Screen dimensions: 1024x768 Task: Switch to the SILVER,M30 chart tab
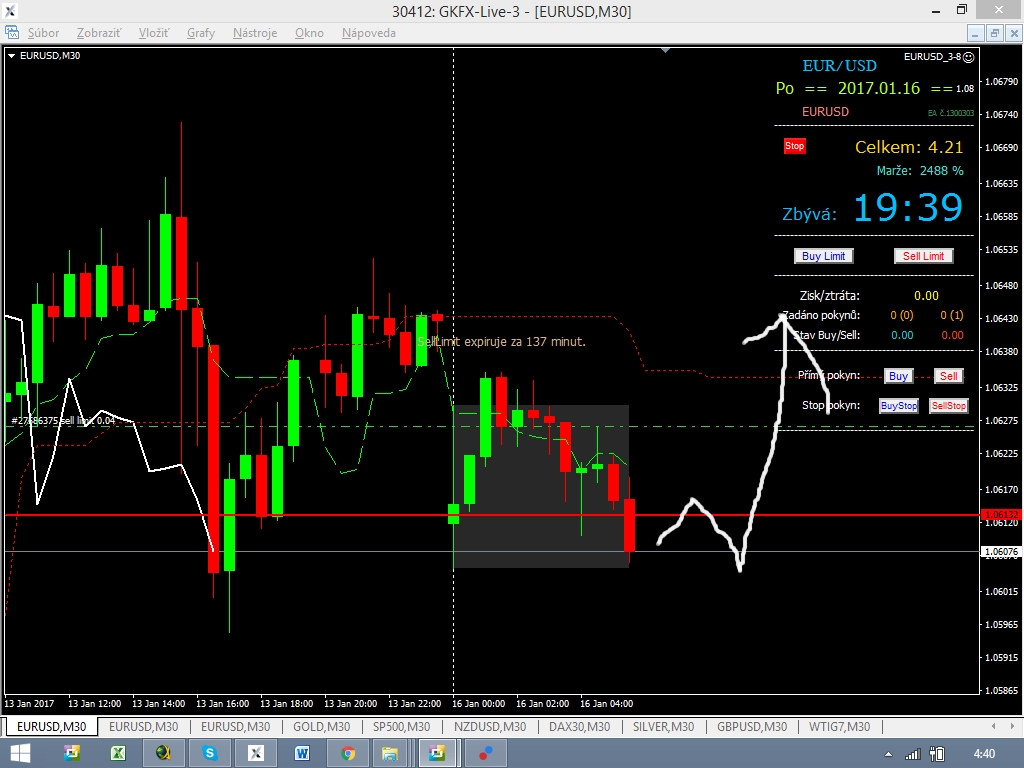[x=663, y=726]
